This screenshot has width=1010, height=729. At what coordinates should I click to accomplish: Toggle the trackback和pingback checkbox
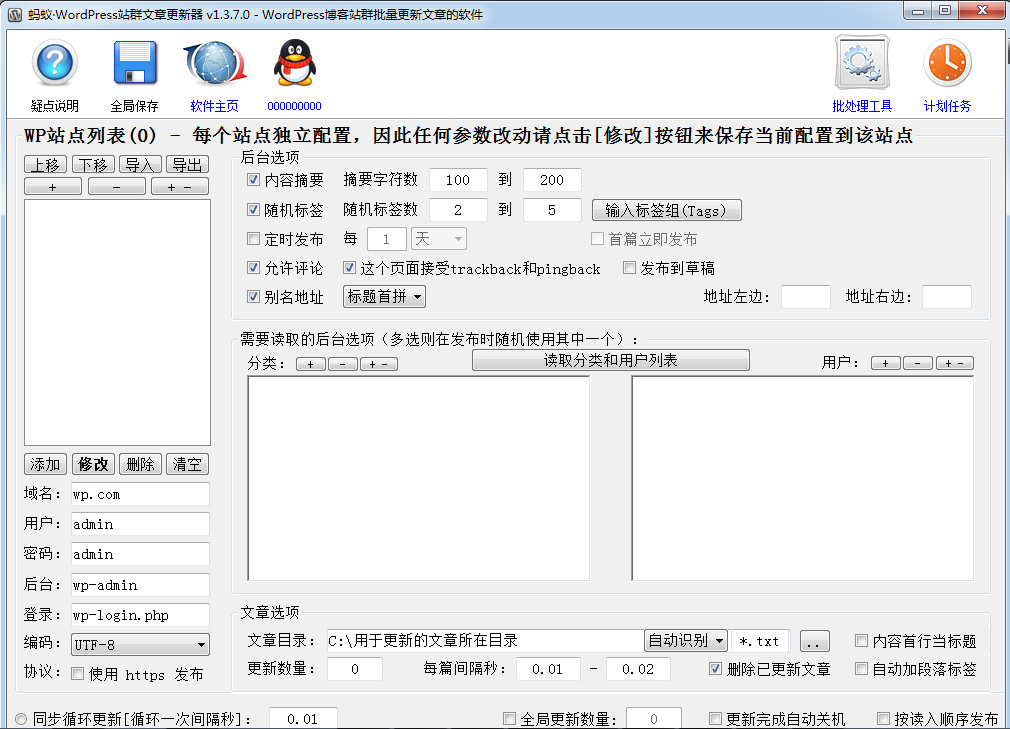click(349, 267)
